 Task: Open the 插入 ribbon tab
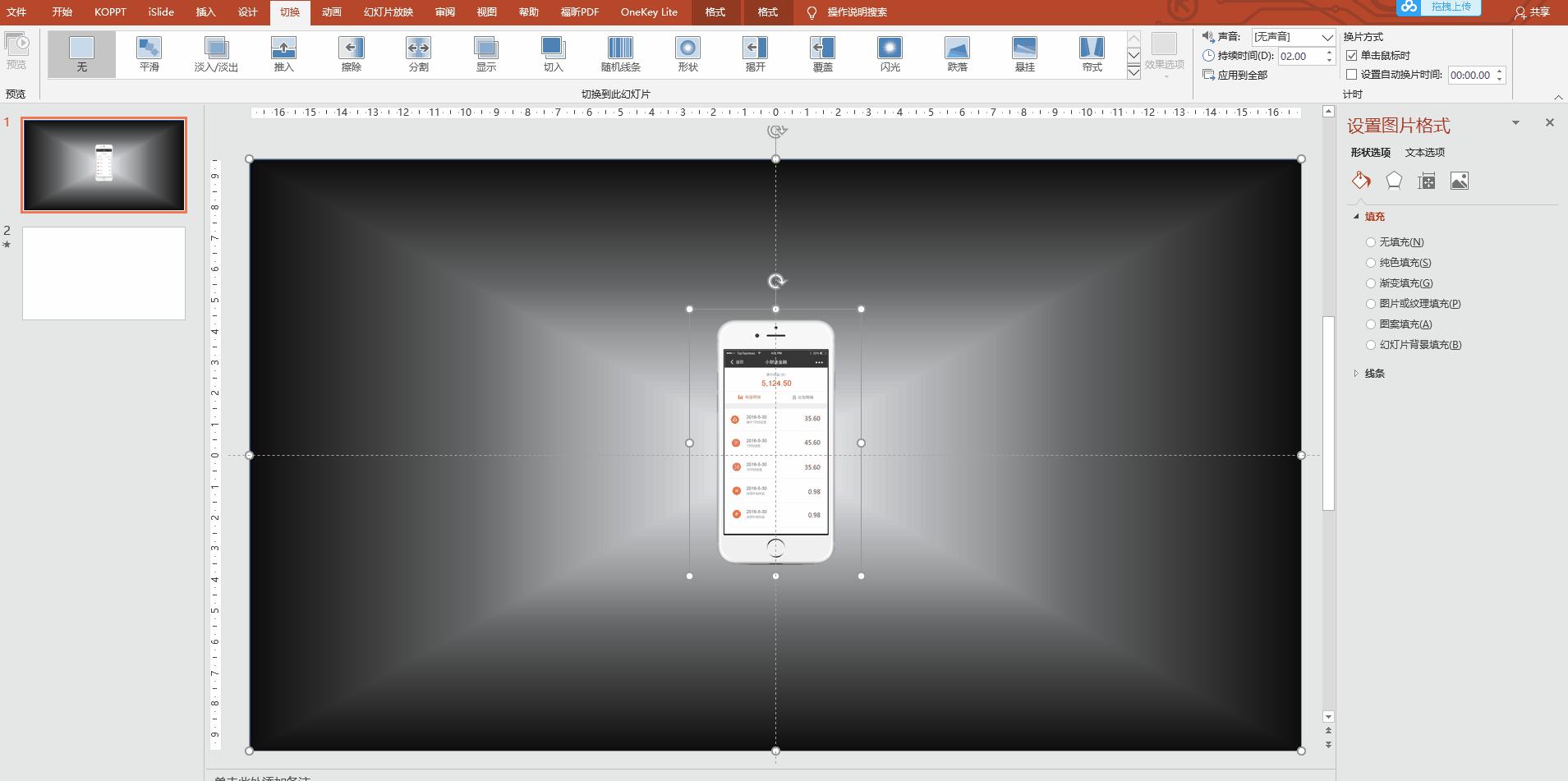[205, 12]
